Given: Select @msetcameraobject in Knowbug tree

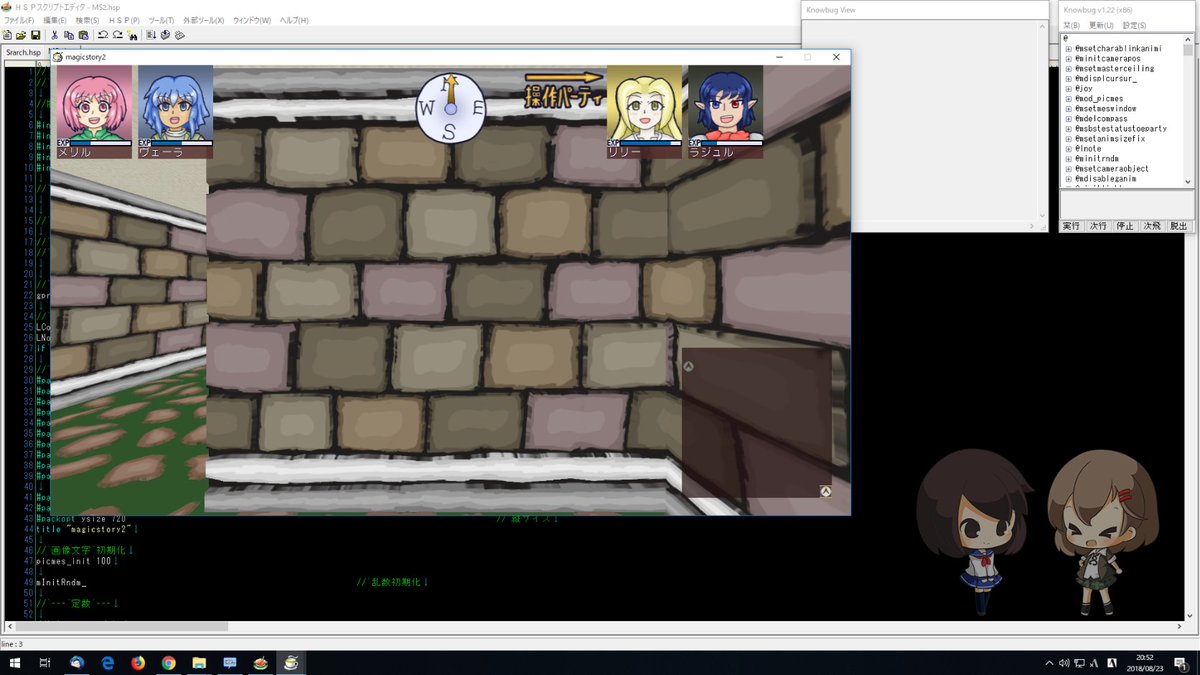Looking at the screenshot, I should coord(1112,169).
